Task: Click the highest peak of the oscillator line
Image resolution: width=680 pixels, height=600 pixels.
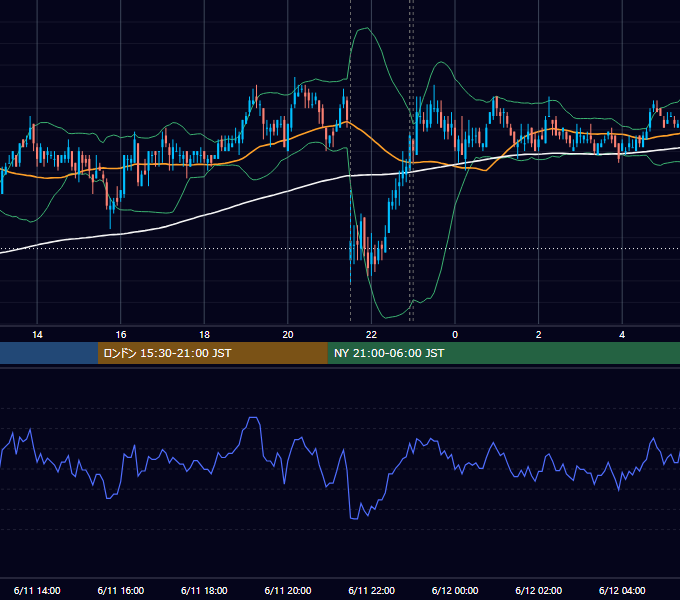Action: click(x=254, y=418)
